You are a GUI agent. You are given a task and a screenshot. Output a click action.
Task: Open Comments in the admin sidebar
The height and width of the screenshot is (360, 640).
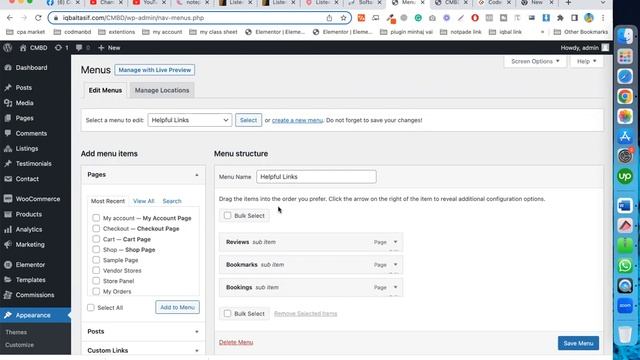[31, 133]
